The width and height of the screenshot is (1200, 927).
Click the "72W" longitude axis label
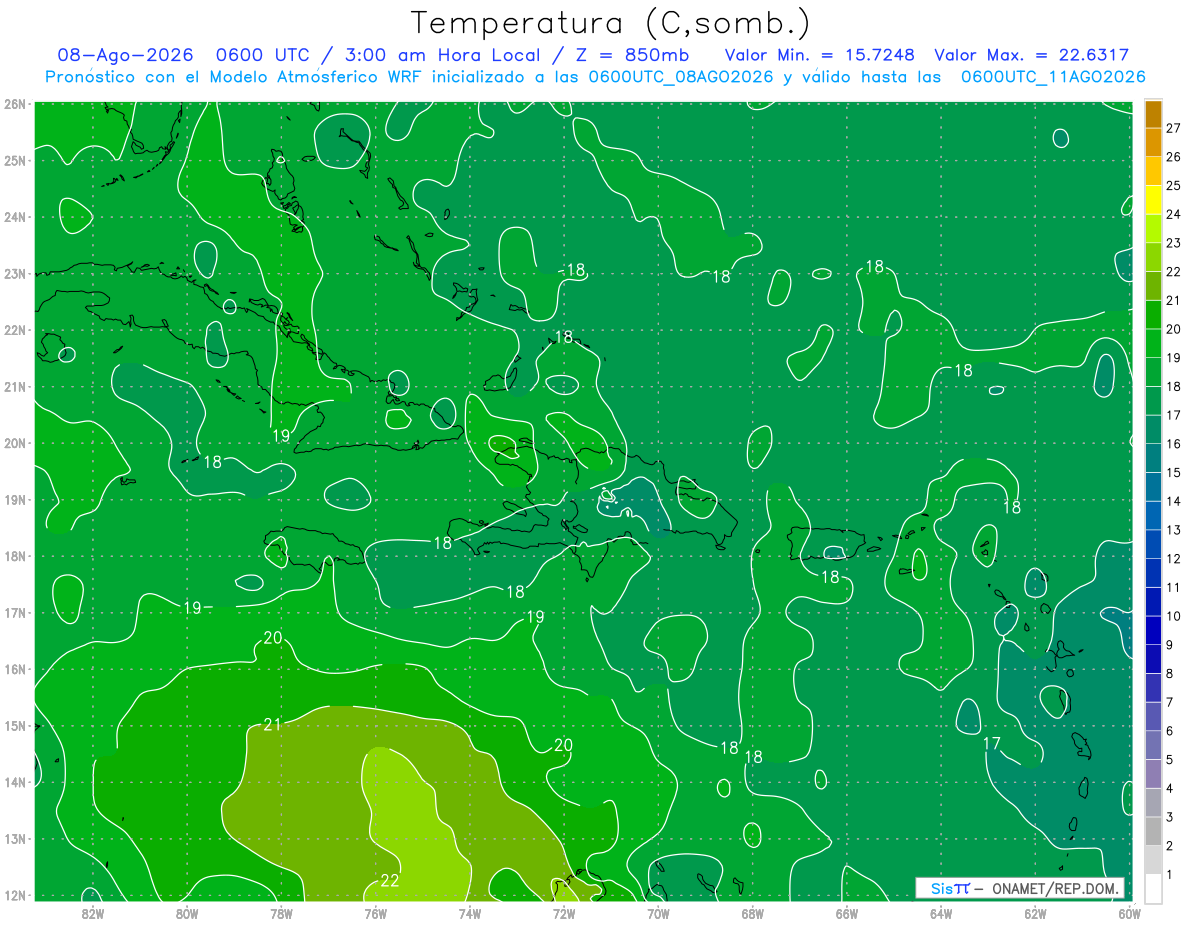pyautogui.click(x=563, y=913)
